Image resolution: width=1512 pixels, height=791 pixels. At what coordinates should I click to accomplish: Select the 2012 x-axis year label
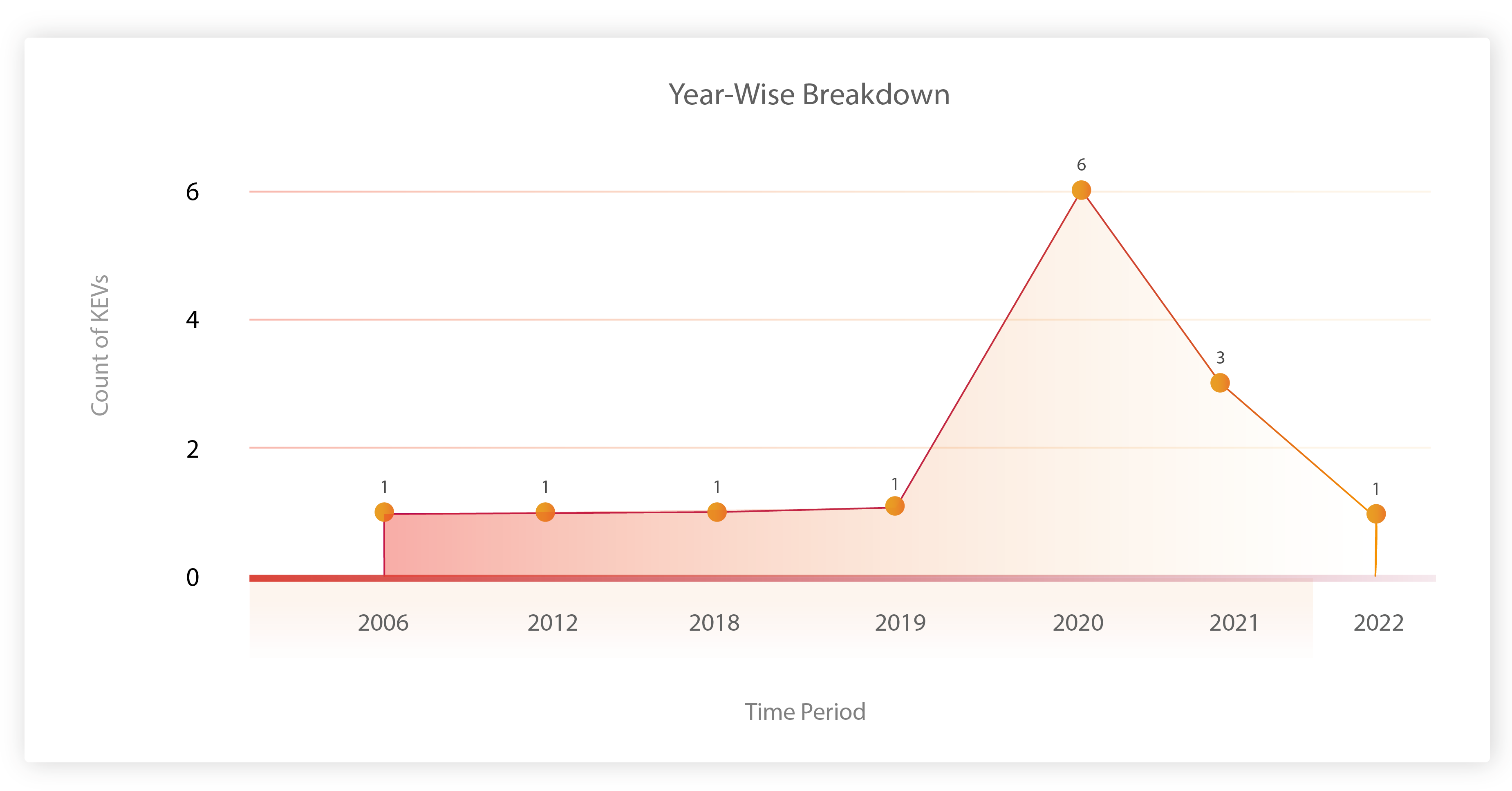click(x=552, y=623)
